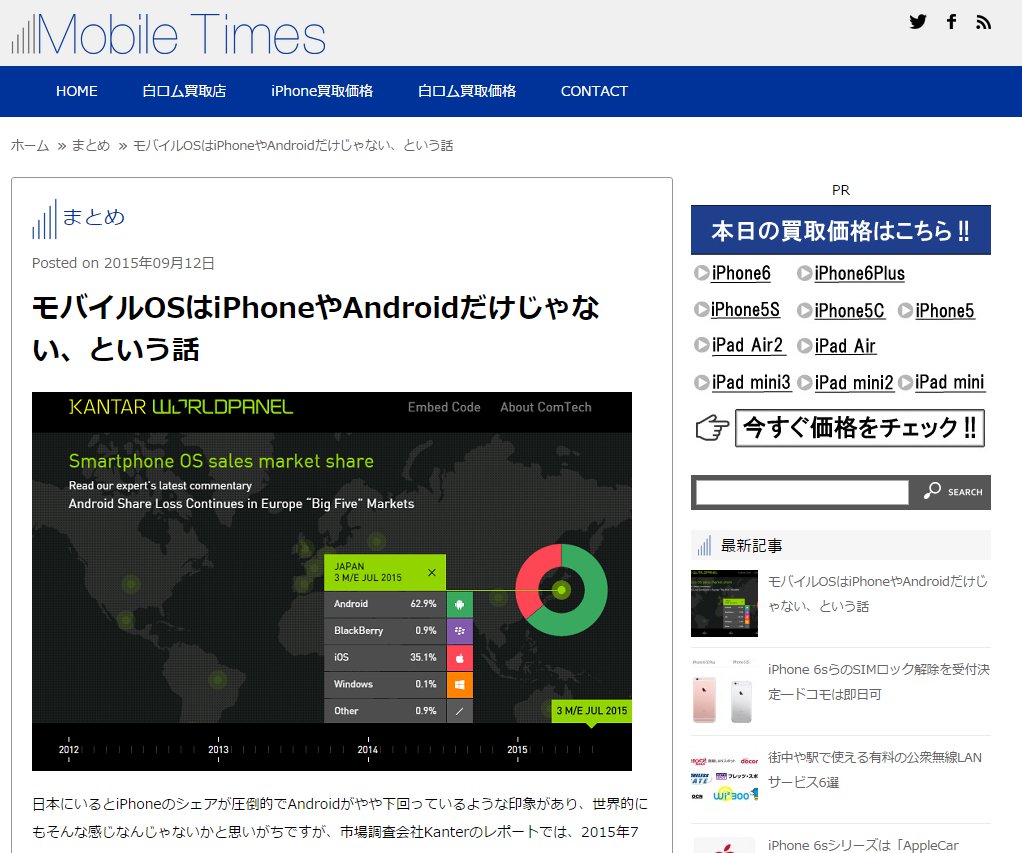The image size is (1022, 853).
Task: Select the 2013 mark on the timeline
Action: [x=218, y=749]
